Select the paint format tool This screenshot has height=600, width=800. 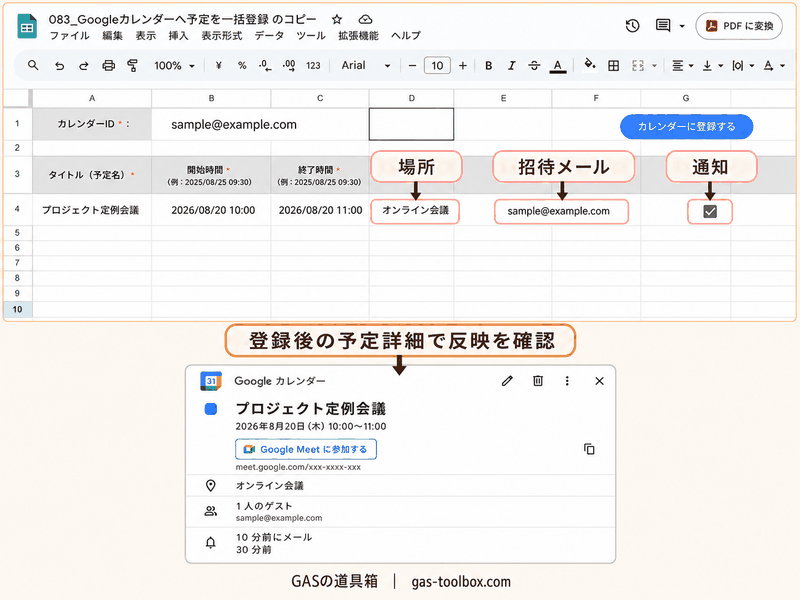click(x=133, y=65)
